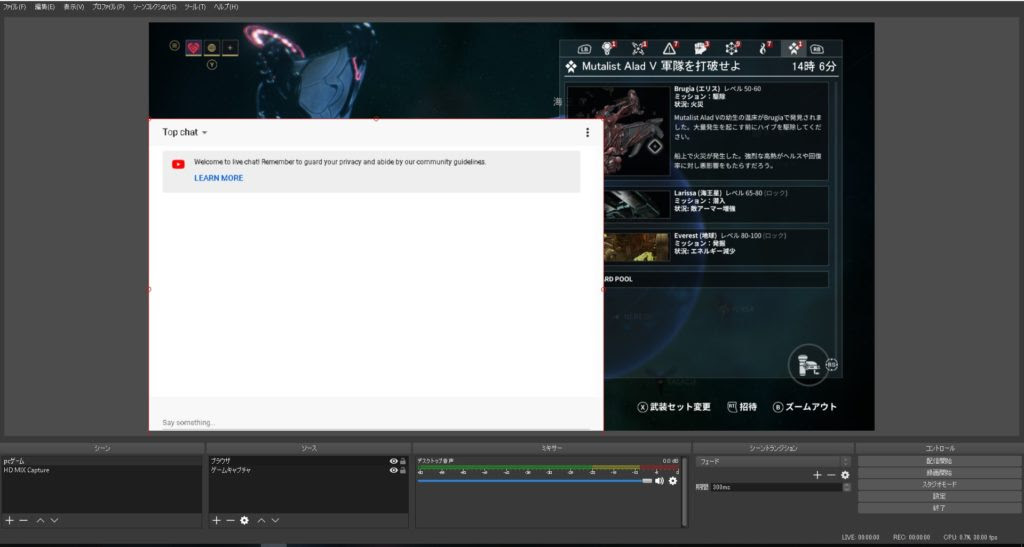This screenshot has height=547, width=1024.
Task: Open the ファイル menu
Action: [x=14, y=7]
